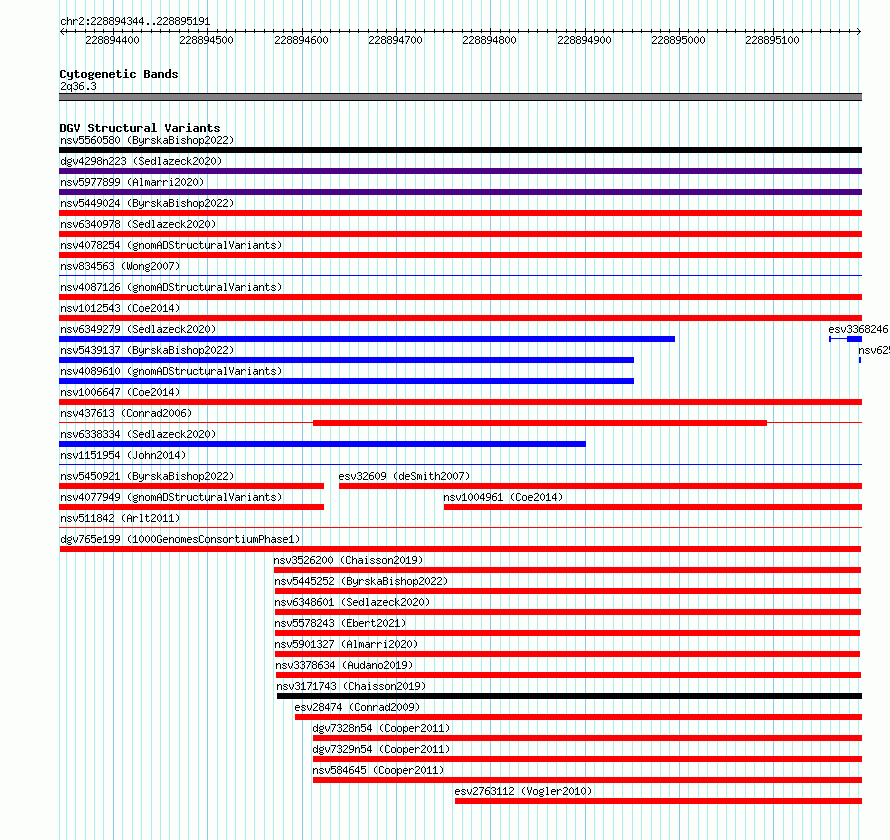Click the Cytogenetic Bands track title
890x840 pixels.
pyautogui.click(x=119, y=74)
